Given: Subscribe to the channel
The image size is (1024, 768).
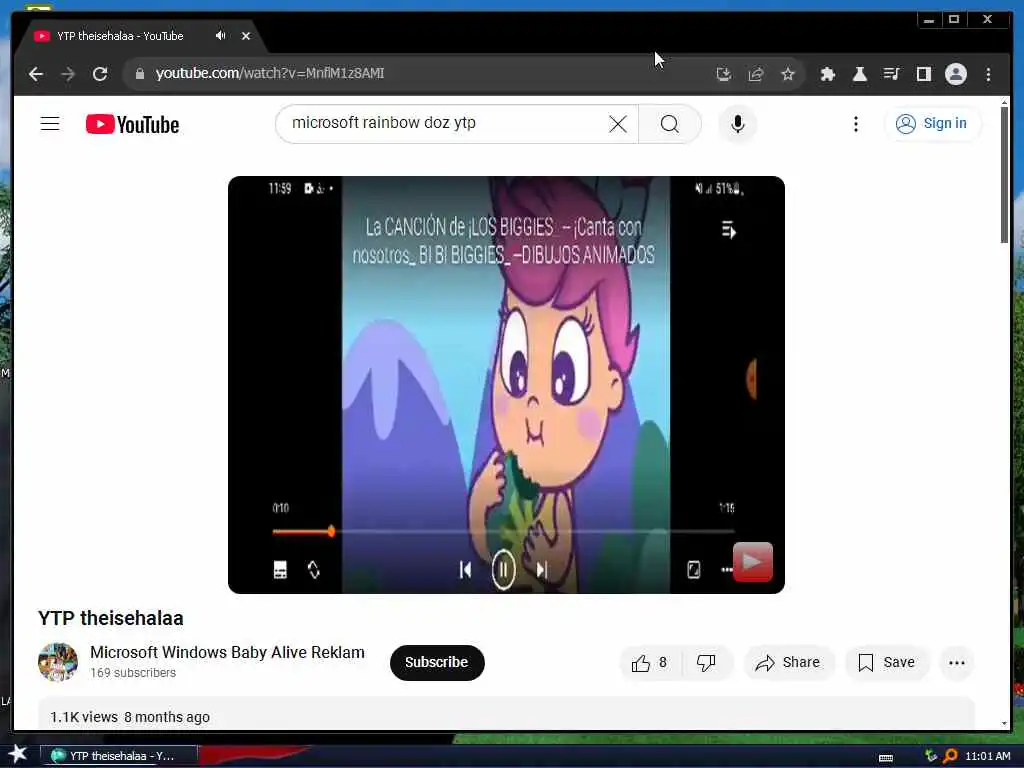Looking at the screenshot, I should [x=437, y=662].
